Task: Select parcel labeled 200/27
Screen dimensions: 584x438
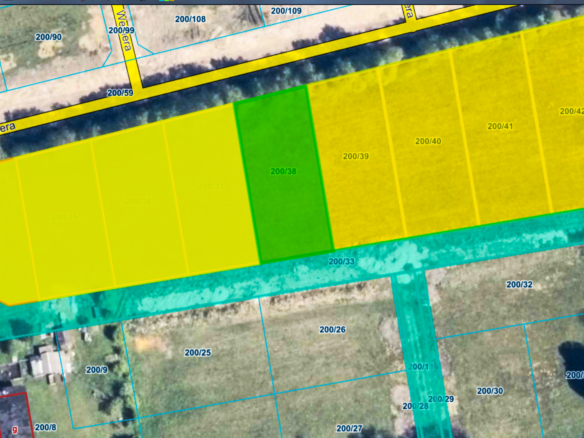Action: coord(349,429)
